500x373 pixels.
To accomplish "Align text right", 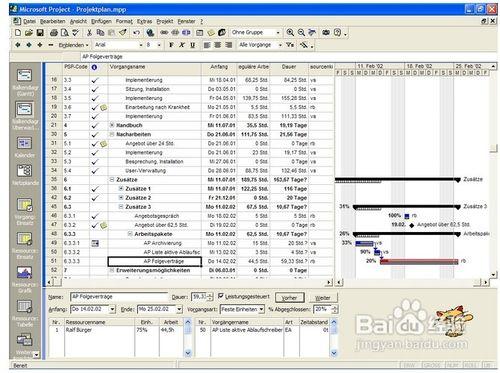I will click(229, 45).
